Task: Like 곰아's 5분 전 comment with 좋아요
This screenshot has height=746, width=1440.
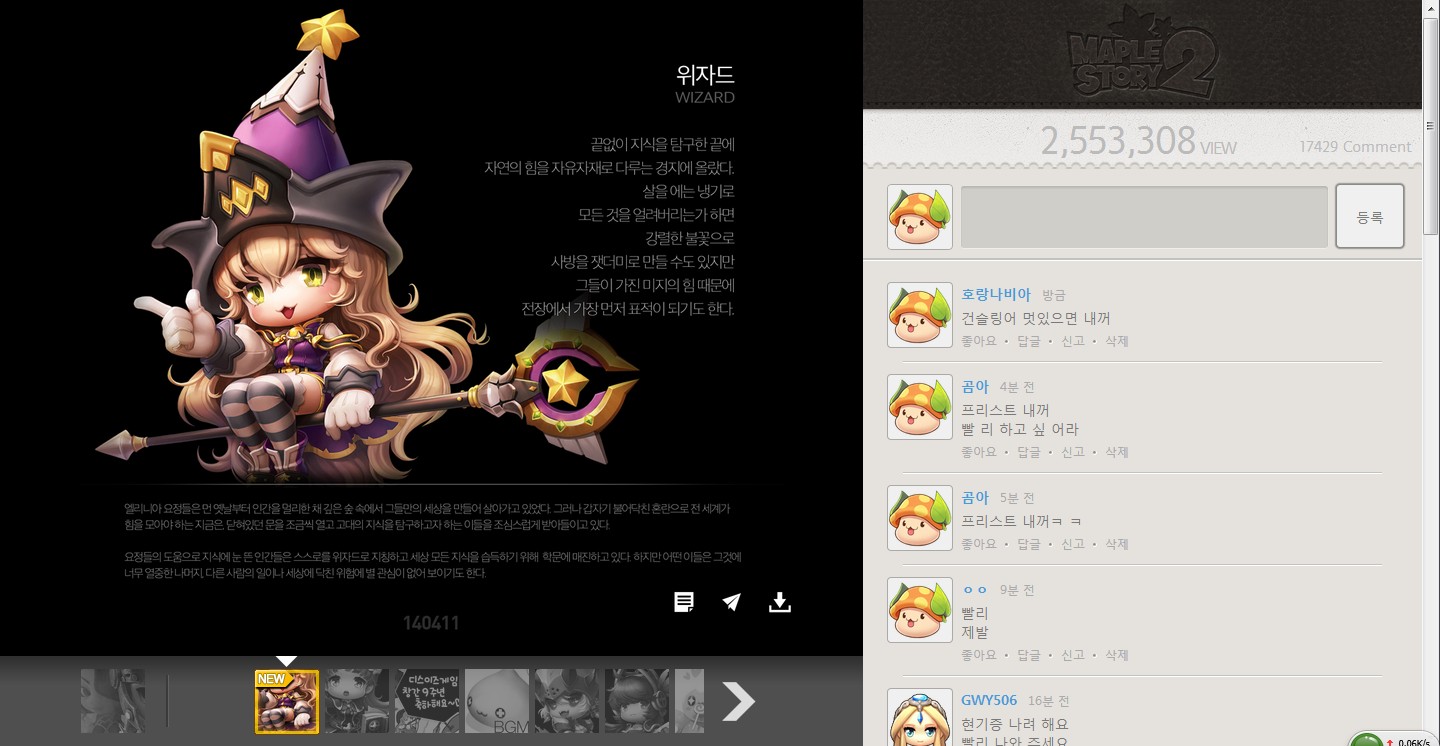Action: click(979, 544)
